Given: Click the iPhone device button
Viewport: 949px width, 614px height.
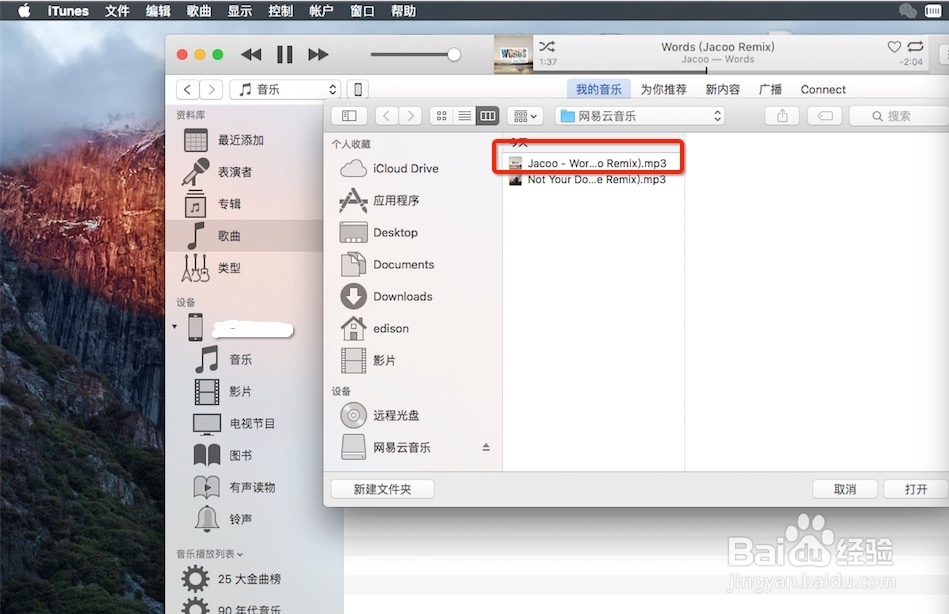Looking at the screenshot, I should (358, 90).
